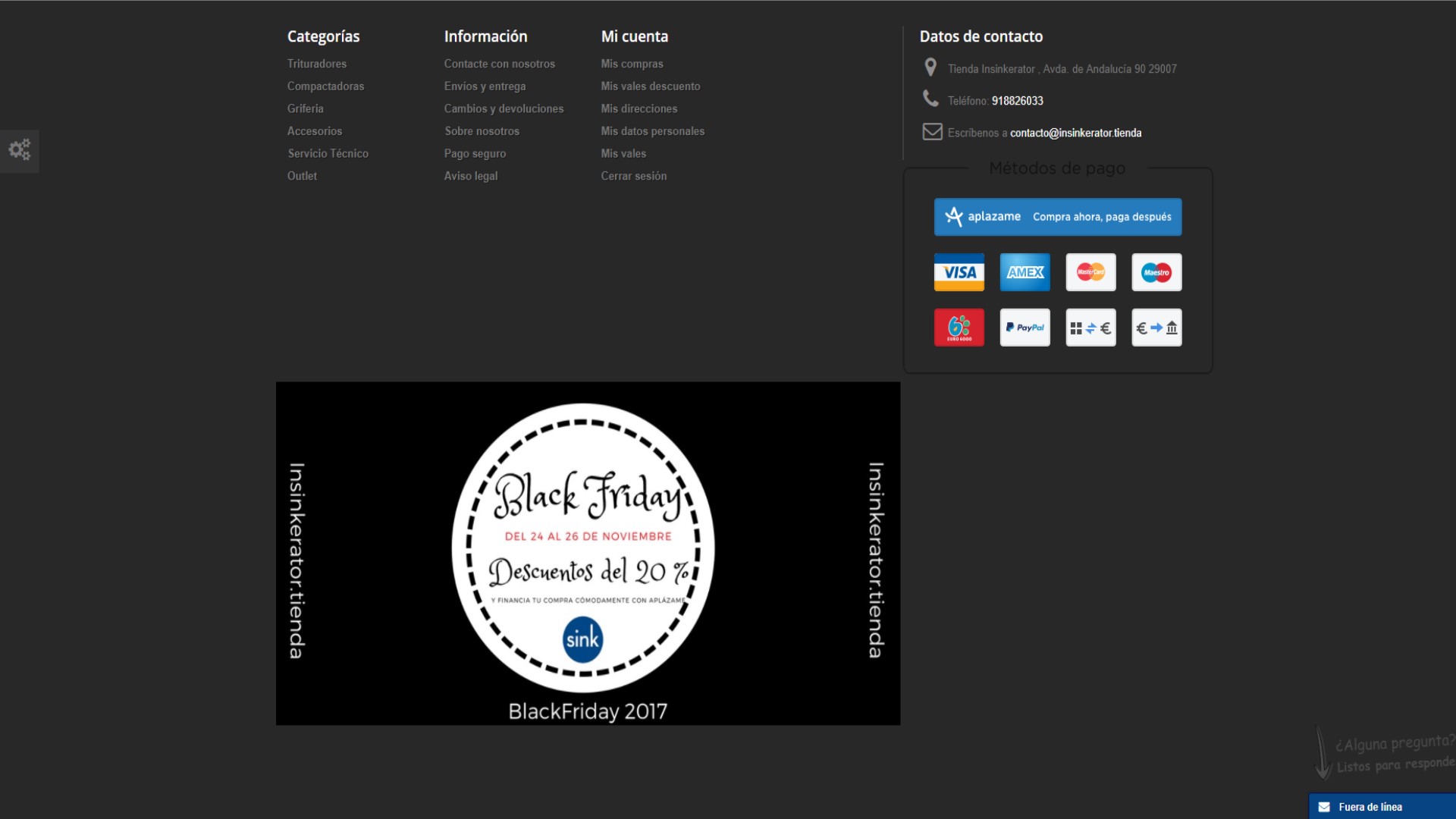Click the bank transfer euro icon
1456x819 pixels.
(1156, 328)
